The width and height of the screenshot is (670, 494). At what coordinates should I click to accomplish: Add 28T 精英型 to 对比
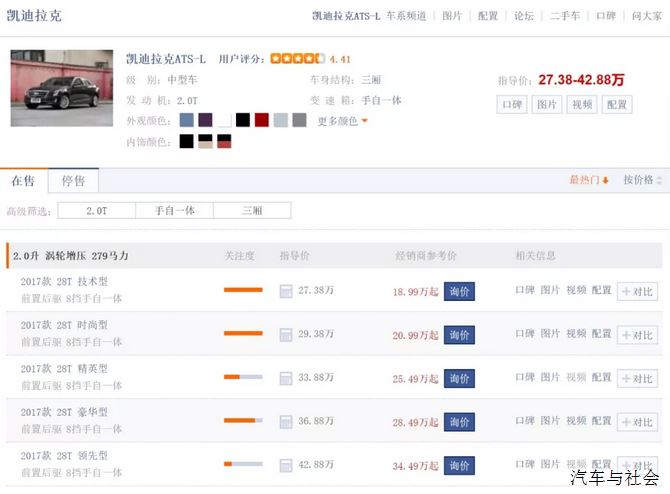pos(638,379)
